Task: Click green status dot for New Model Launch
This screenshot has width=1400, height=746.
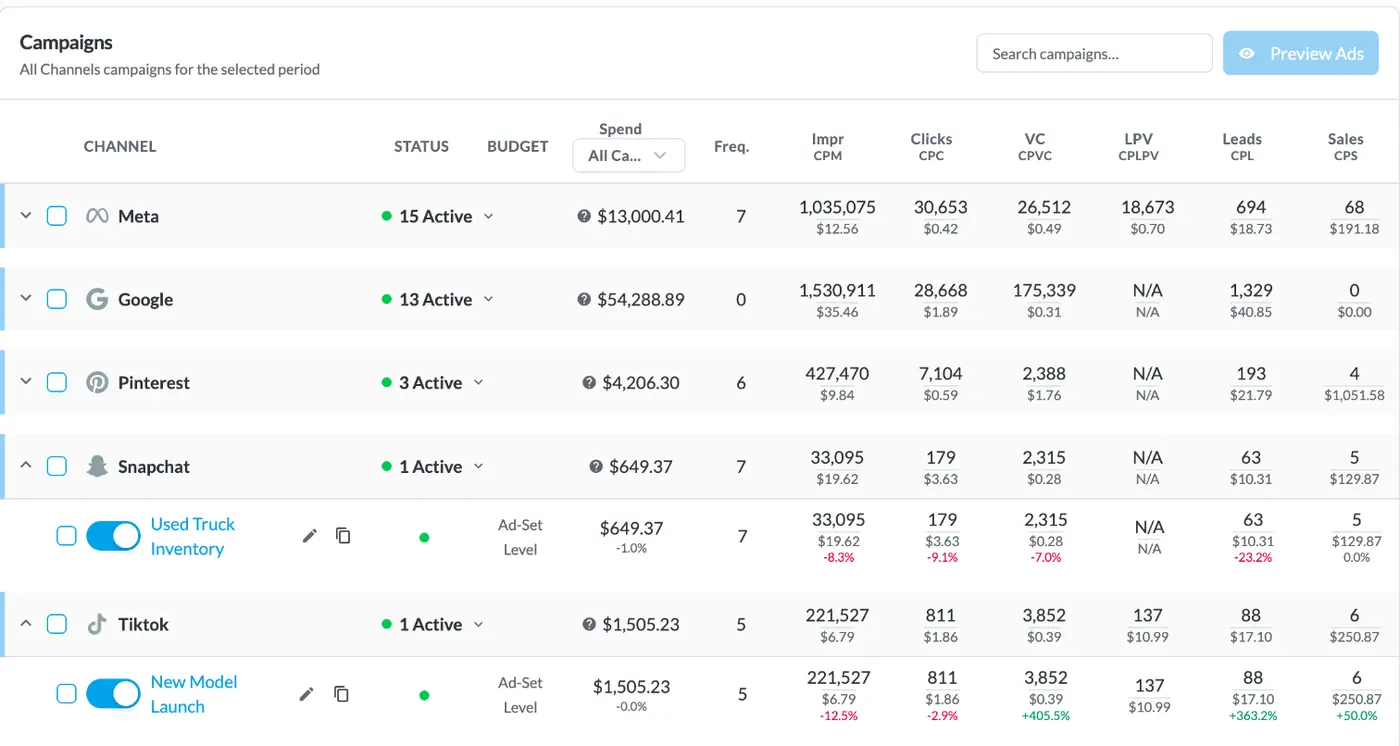Action: tap(424, 695)
